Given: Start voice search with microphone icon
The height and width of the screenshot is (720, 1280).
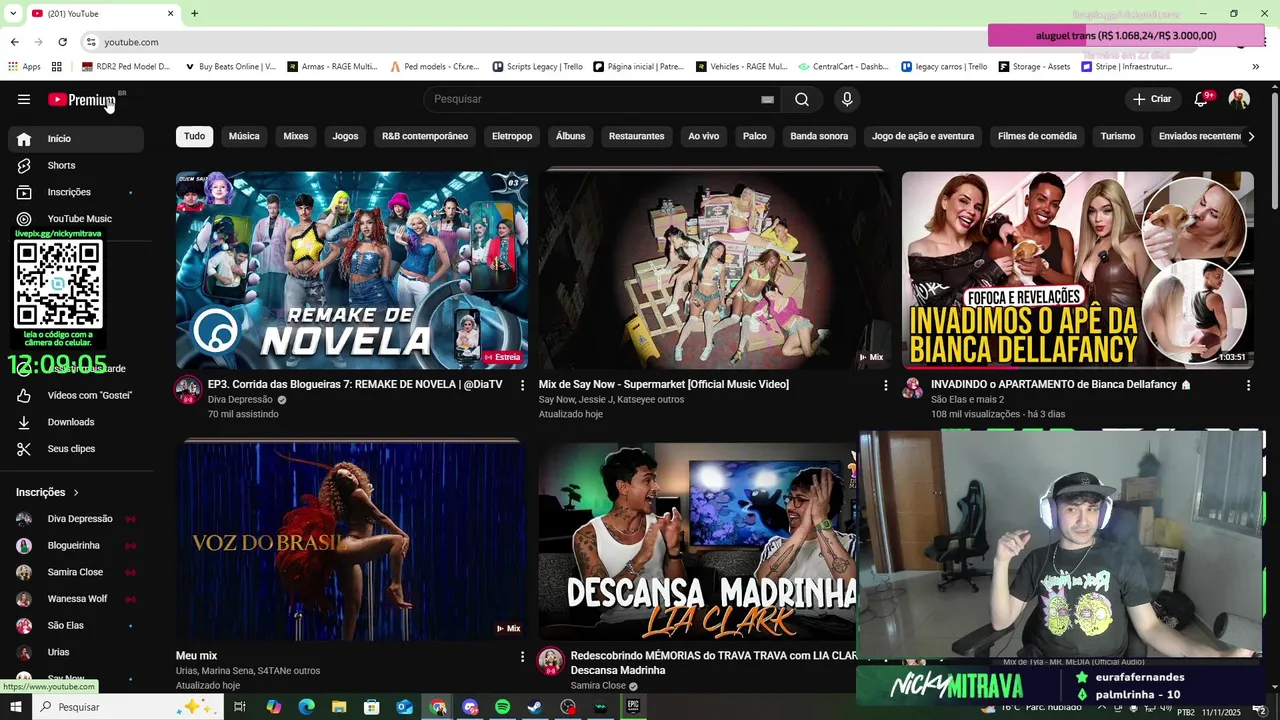Looking at the screenshot, I should click(847, 99).
